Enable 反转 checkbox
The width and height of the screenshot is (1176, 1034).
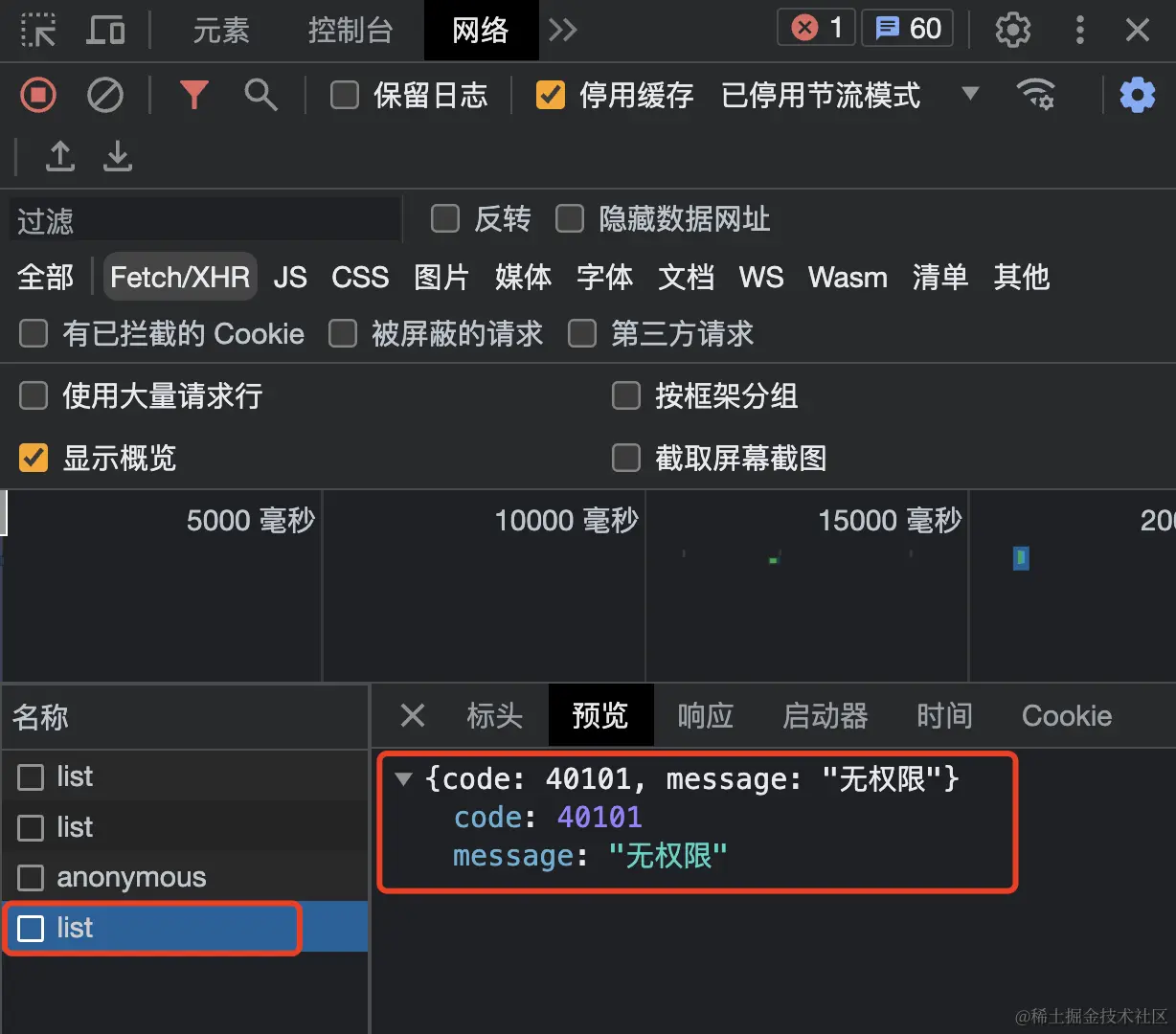tap(445, 218)
